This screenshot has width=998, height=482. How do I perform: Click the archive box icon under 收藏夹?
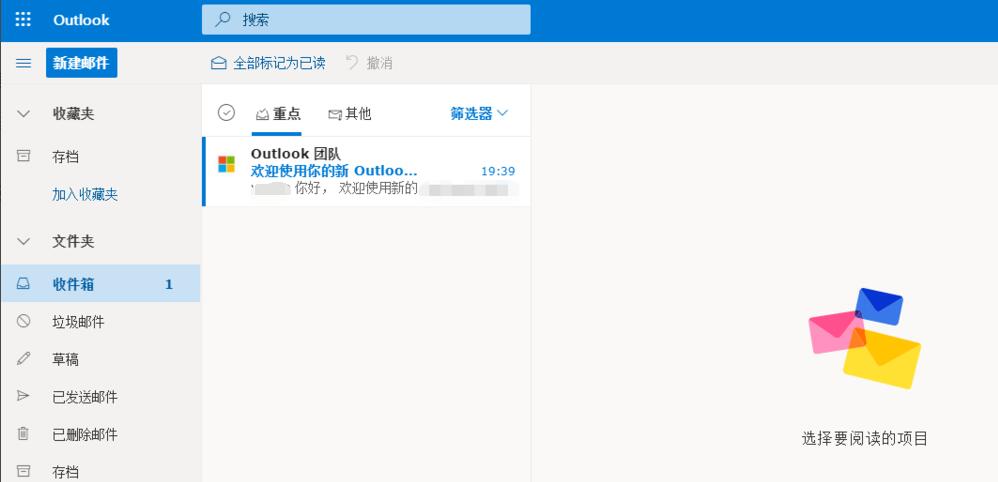coord(24,156)
